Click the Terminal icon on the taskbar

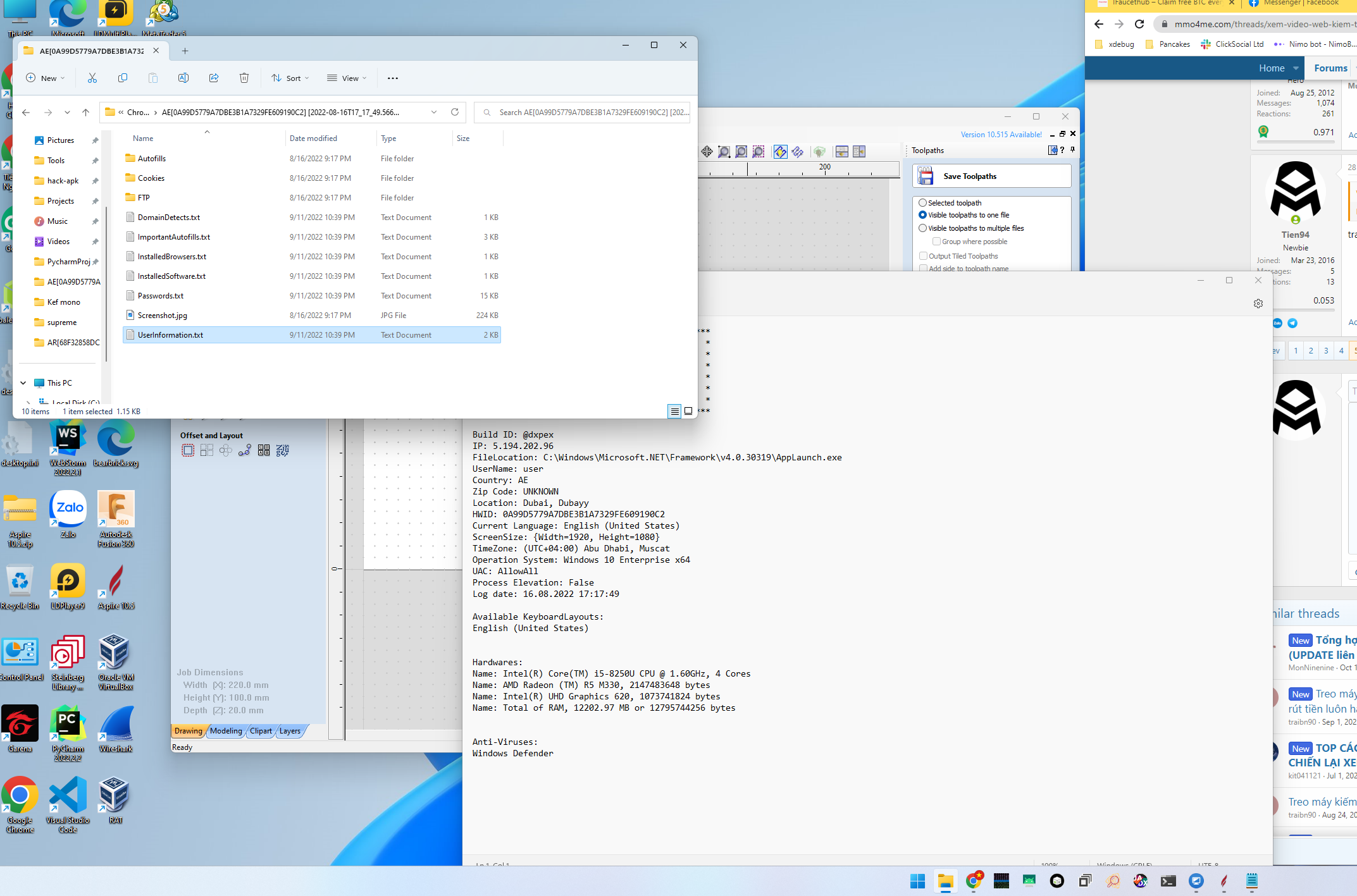click(1168, 881)
